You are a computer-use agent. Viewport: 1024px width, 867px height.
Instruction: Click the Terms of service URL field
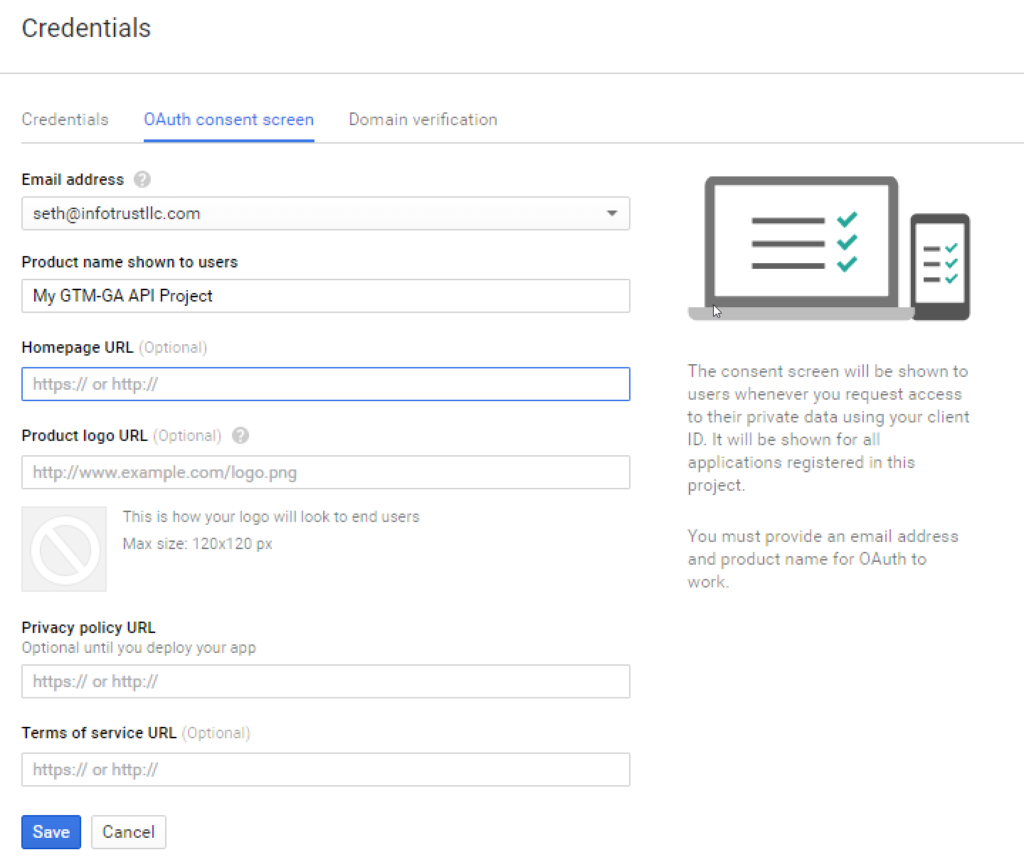pyautogui.click(x=325, y=770)
